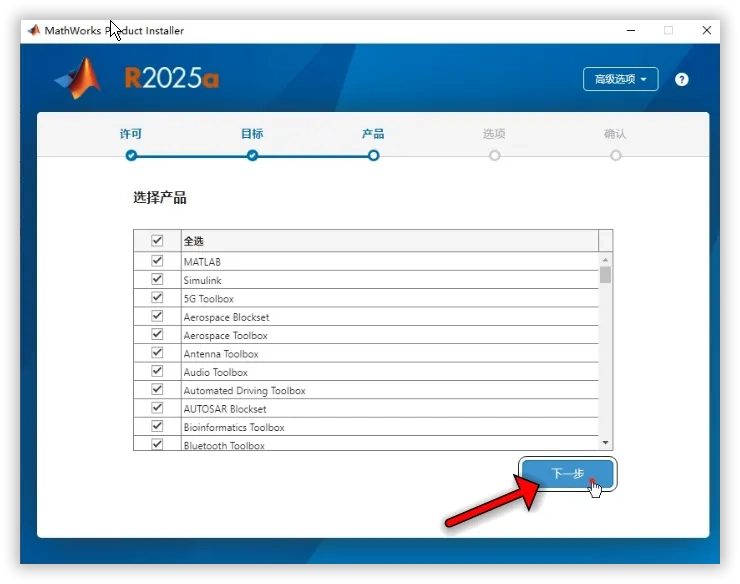Toggle the 全选 checkbox
The image size is (740, 584).
coord(157,241)
